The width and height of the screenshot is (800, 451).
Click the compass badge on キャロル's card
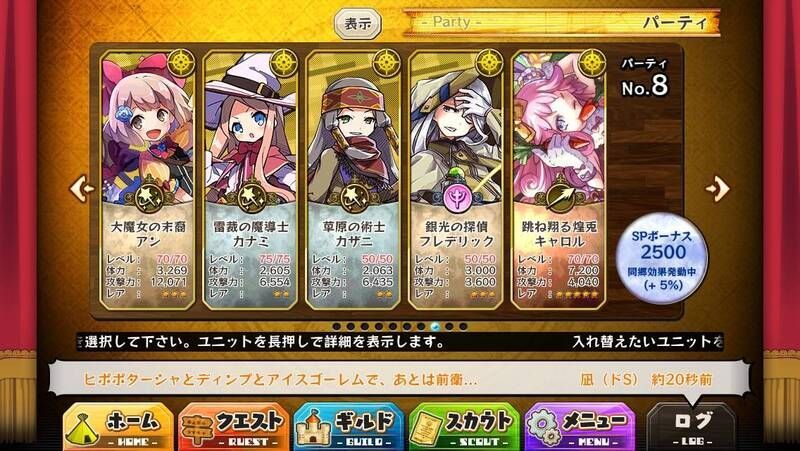tap(592, 63)
